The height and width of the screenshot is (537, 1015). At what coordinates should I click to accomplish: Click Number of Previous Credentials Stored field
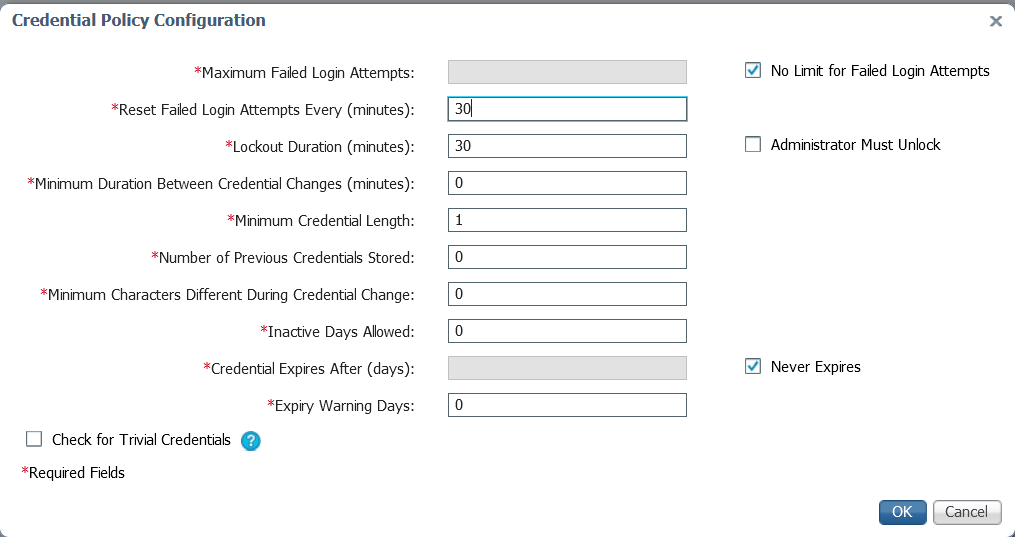coord(567,257)
